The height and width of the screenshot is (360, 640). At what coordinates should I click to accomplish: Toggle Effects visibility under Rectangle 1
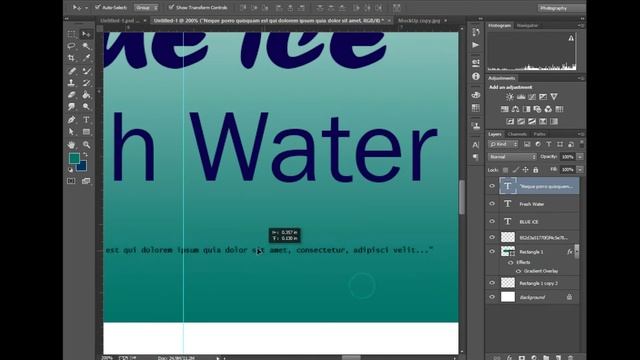[x=511, y=262]
